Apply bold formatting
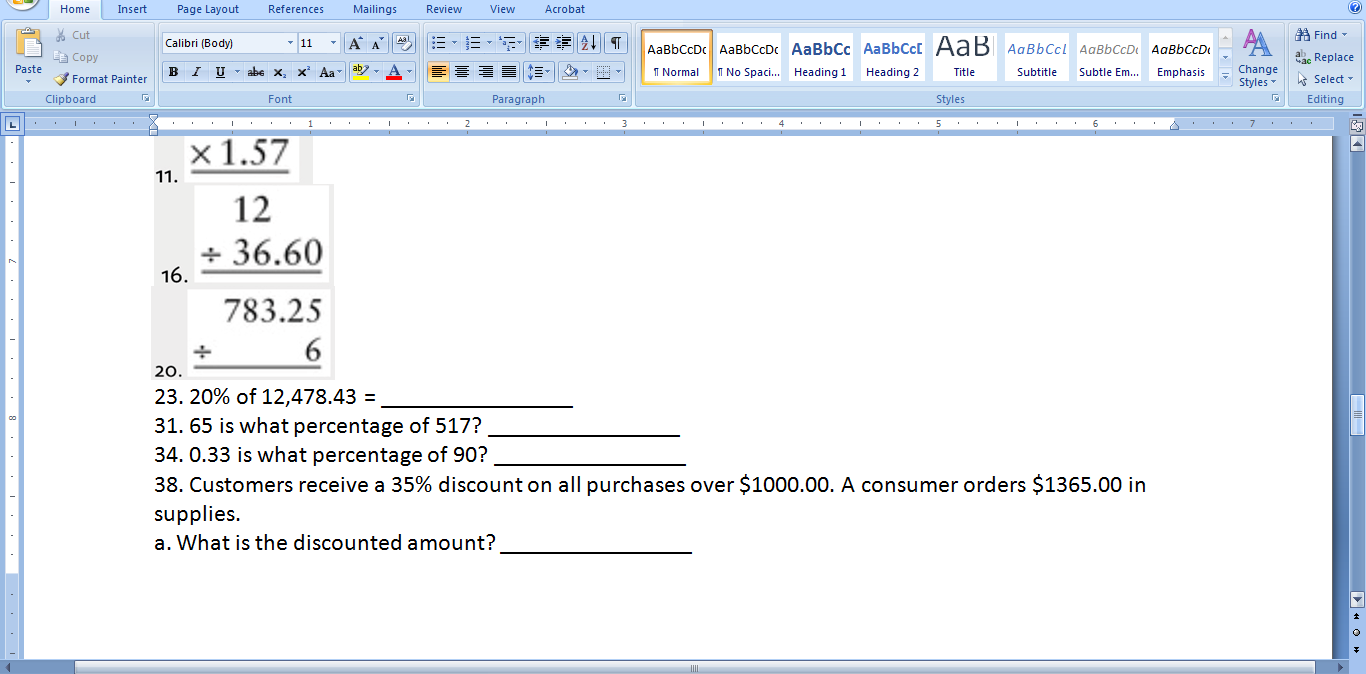 [x=172, y=72]
